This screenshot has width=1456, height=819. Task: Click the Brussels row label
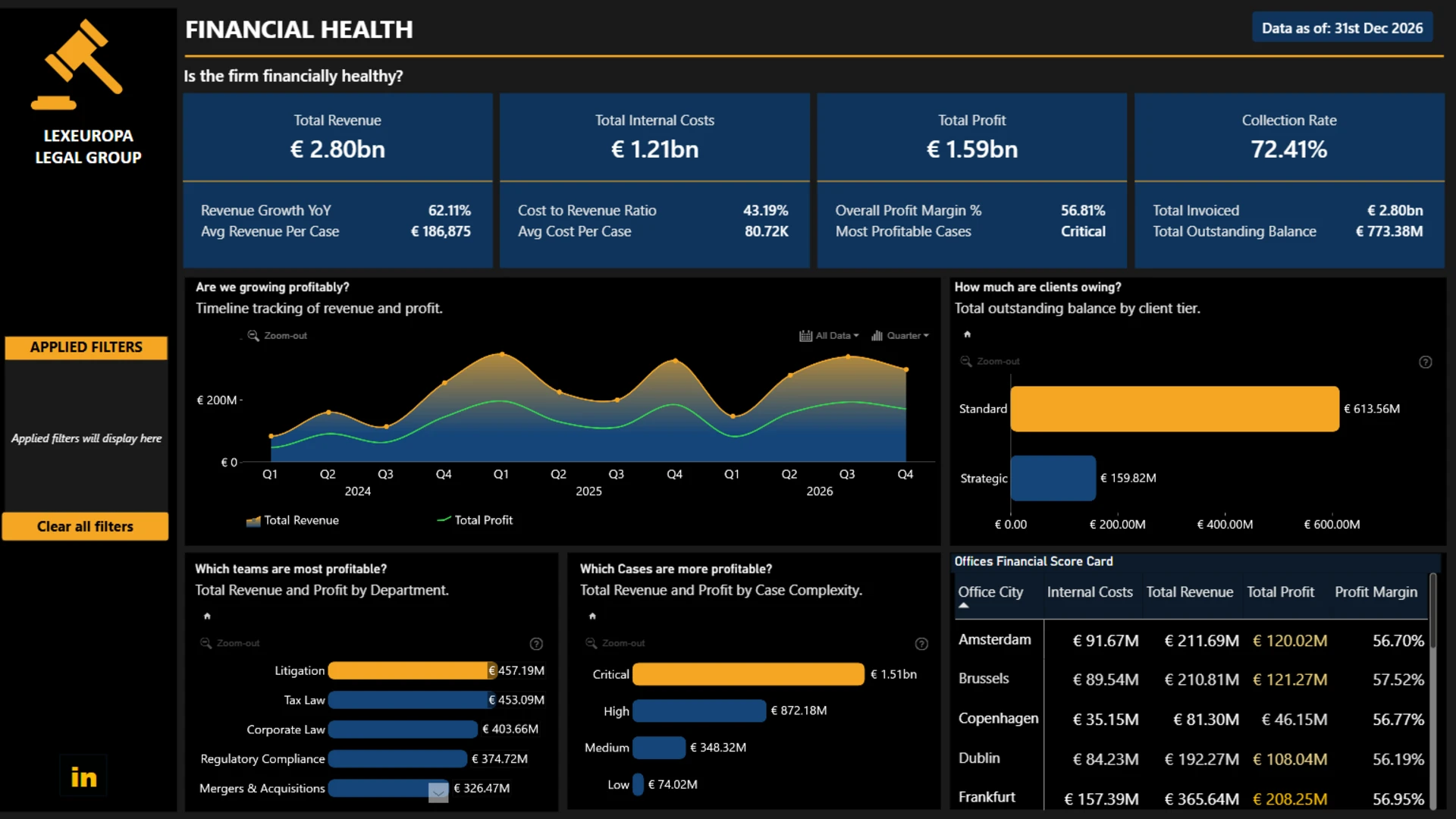click(984, 679)
